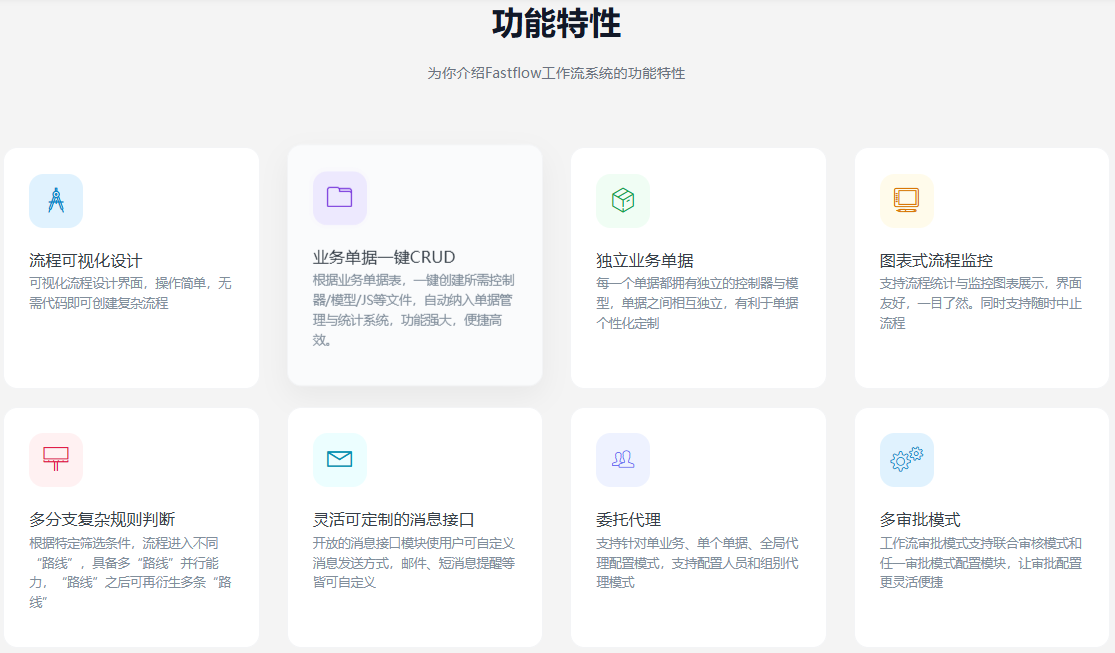Select the 多分支复杂规则判断 title
The height and width of the screenshot is (653, 1115).
coord(102,520)
